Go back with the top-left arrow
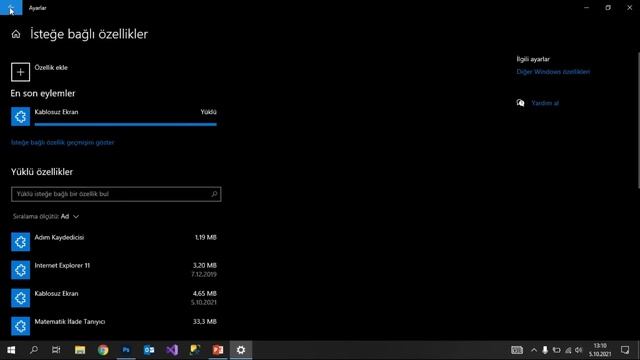 click(x=11, y=7)
